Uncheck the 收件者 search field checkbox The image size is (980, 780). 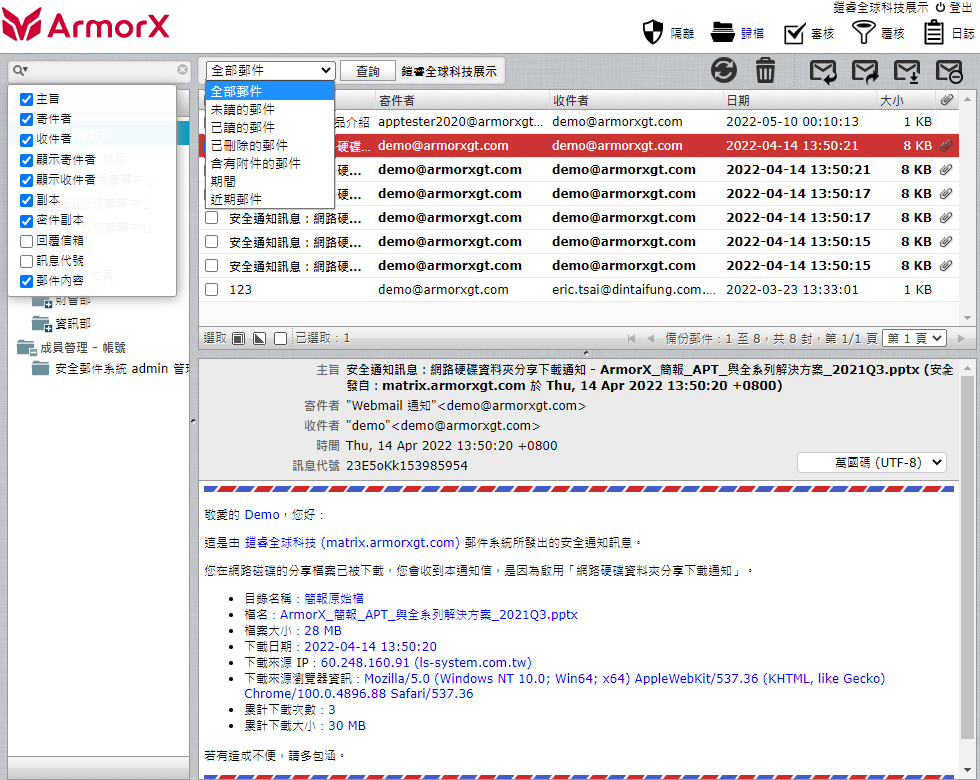tap(26, 139)
